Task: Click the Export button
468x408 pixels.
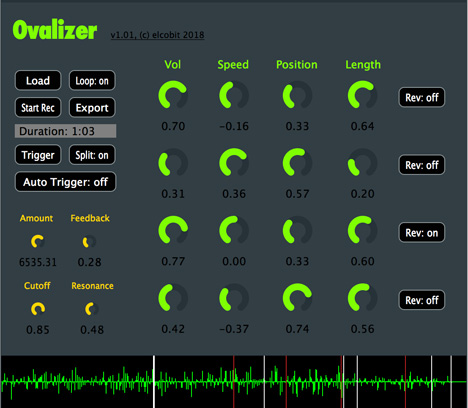Action: coord(92,108)
